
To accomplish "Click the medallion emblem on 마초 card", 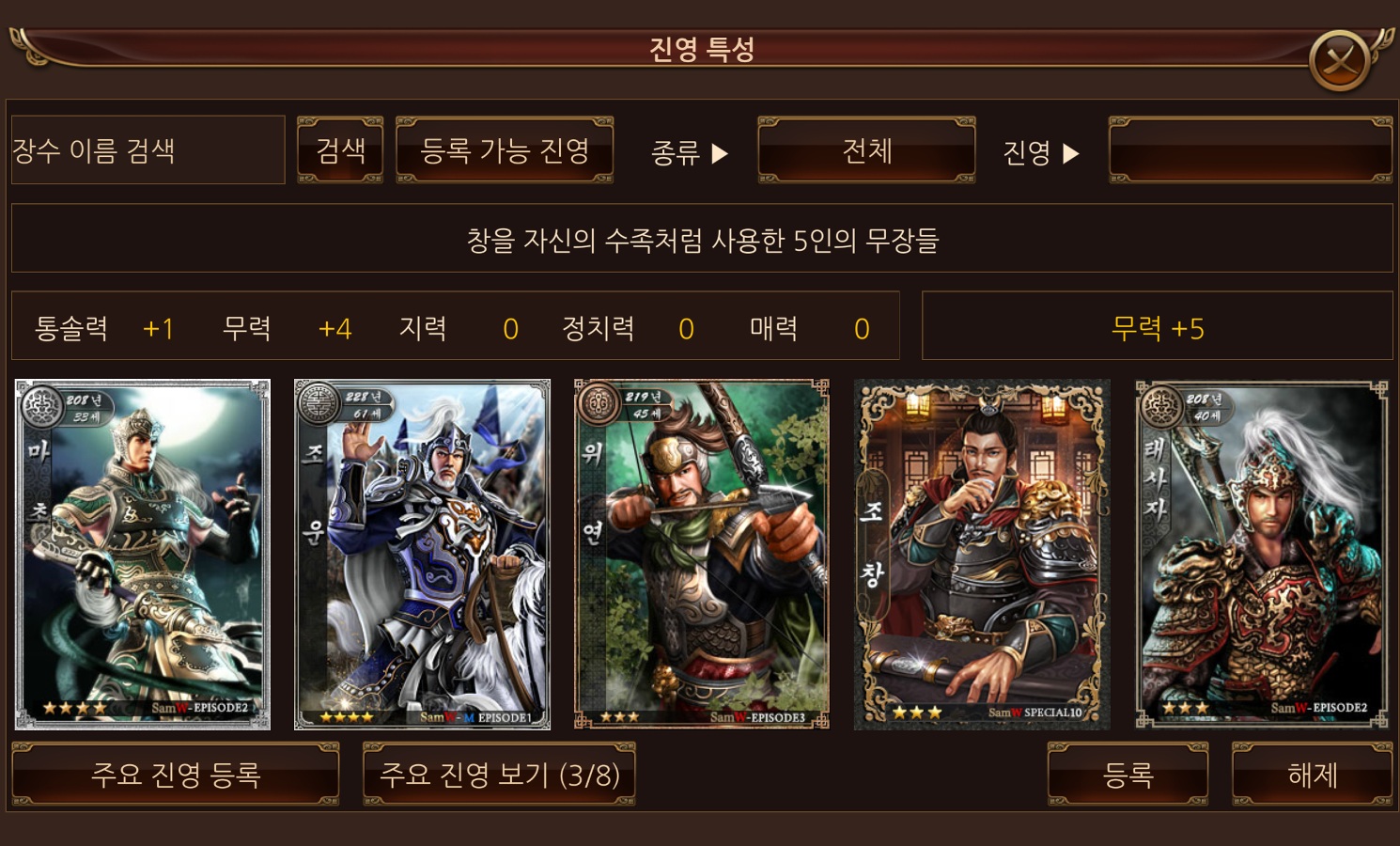I will [40, 406].
